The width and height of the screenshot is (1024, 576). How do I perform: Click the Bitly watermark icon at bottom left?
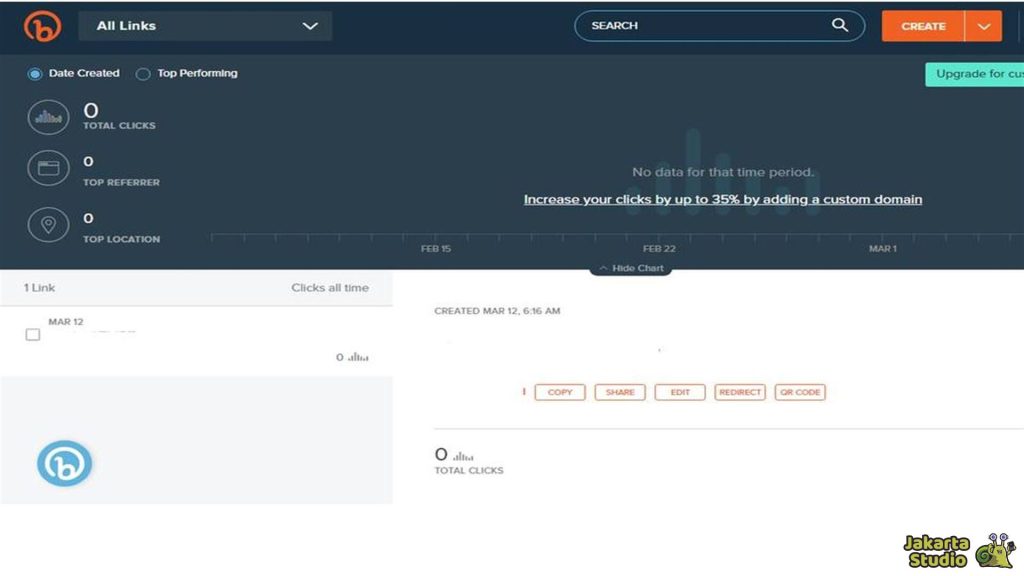pos(64,463)
